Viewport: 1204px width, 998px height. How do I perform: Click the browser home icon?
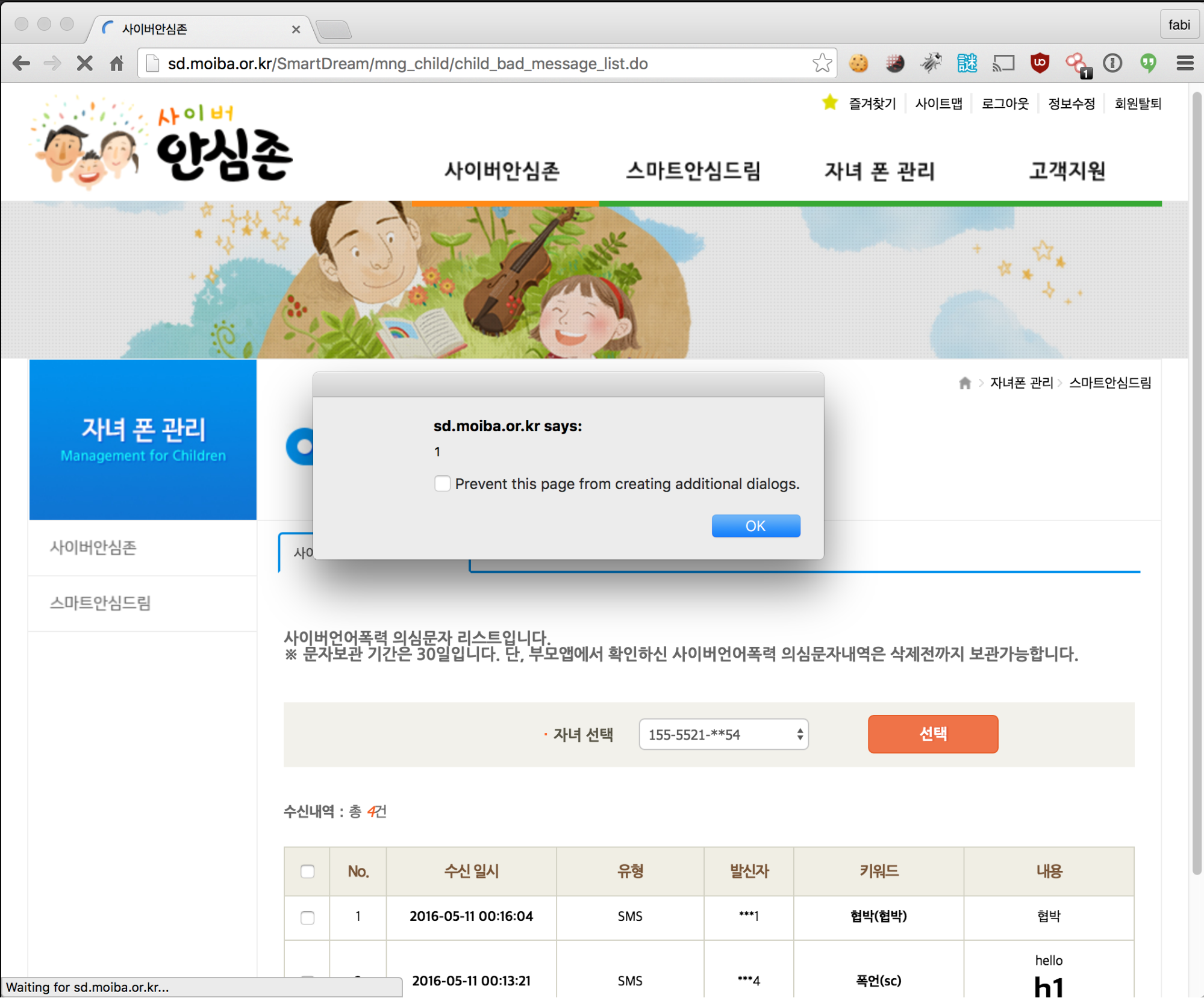pos(117,63)
